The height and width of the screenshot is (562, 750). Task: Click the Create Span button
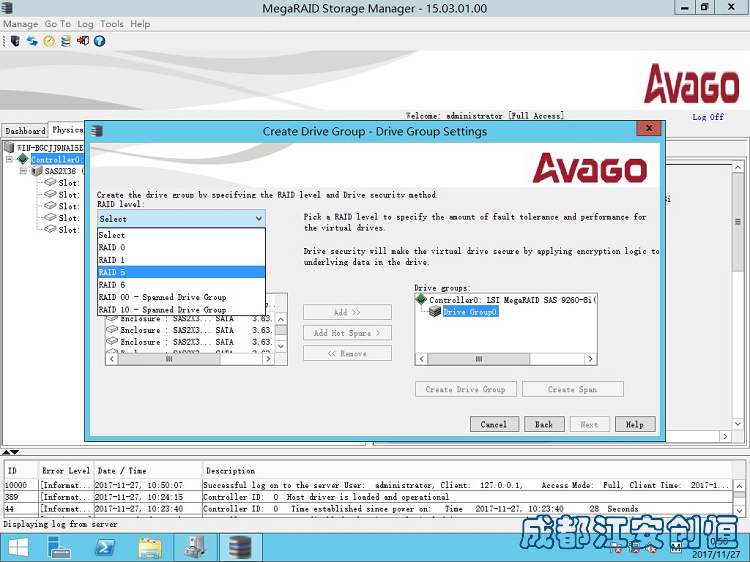pyautogui.click(x=573, y=389)
